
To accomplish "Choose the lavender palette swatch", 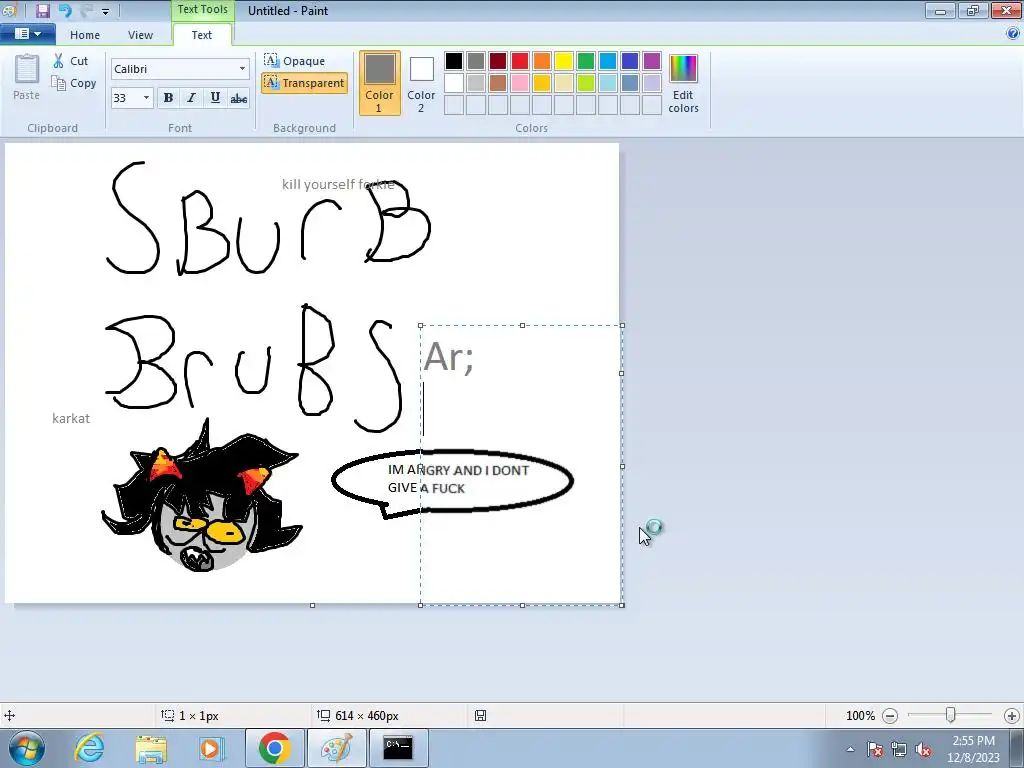I will (652, 83).
